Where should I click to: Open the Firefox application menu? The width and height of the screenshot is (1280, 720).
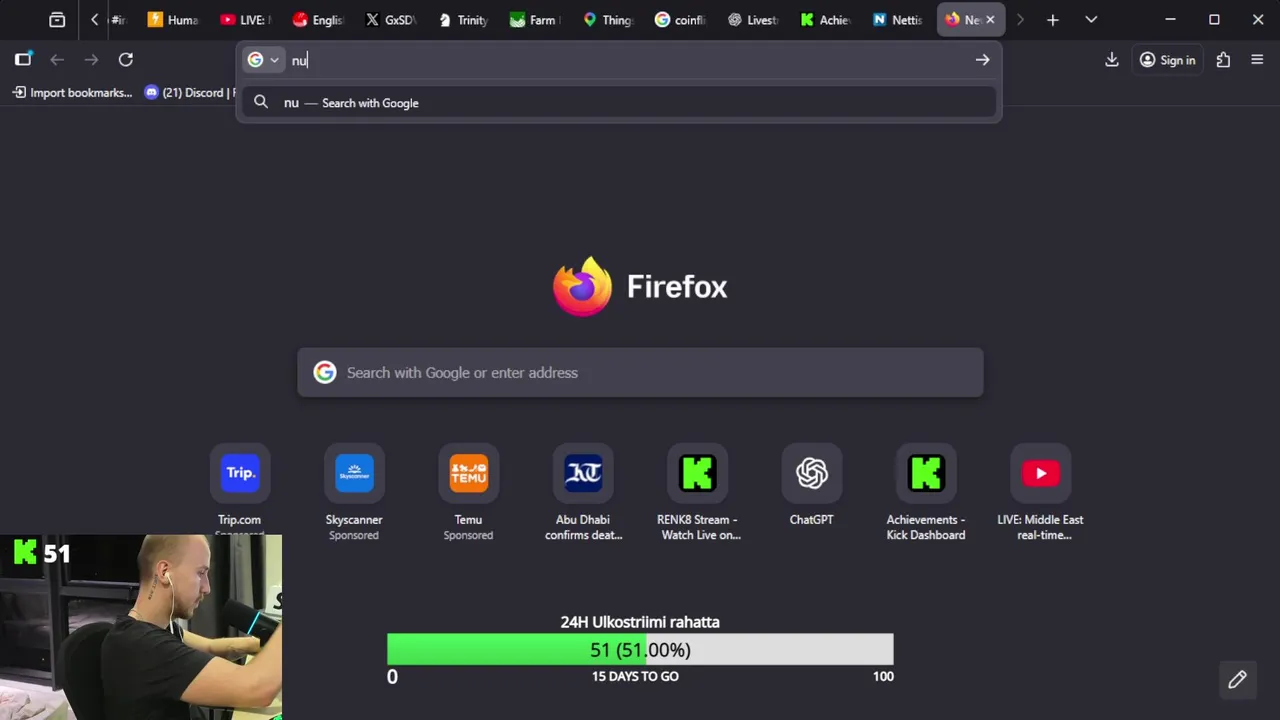1257,59
